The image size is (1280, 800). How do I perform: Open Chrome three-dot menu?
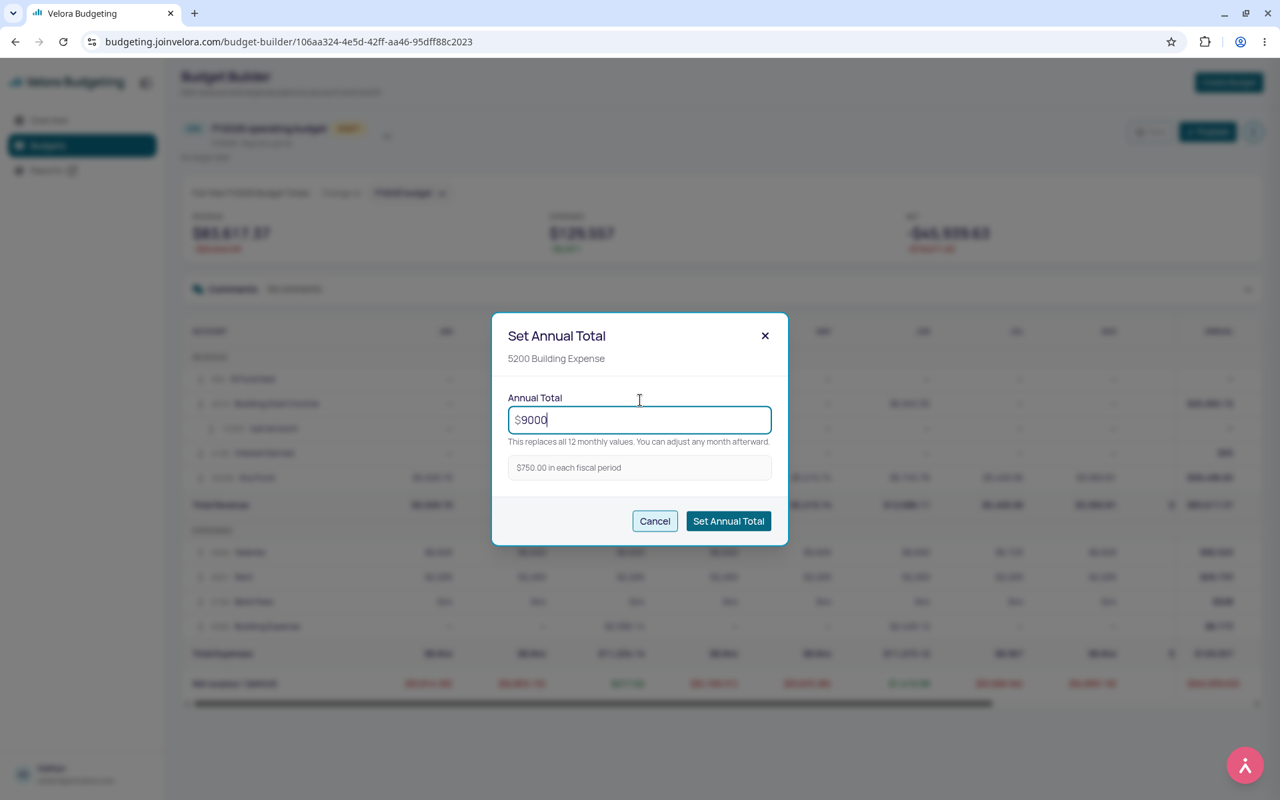[1264, 42]
